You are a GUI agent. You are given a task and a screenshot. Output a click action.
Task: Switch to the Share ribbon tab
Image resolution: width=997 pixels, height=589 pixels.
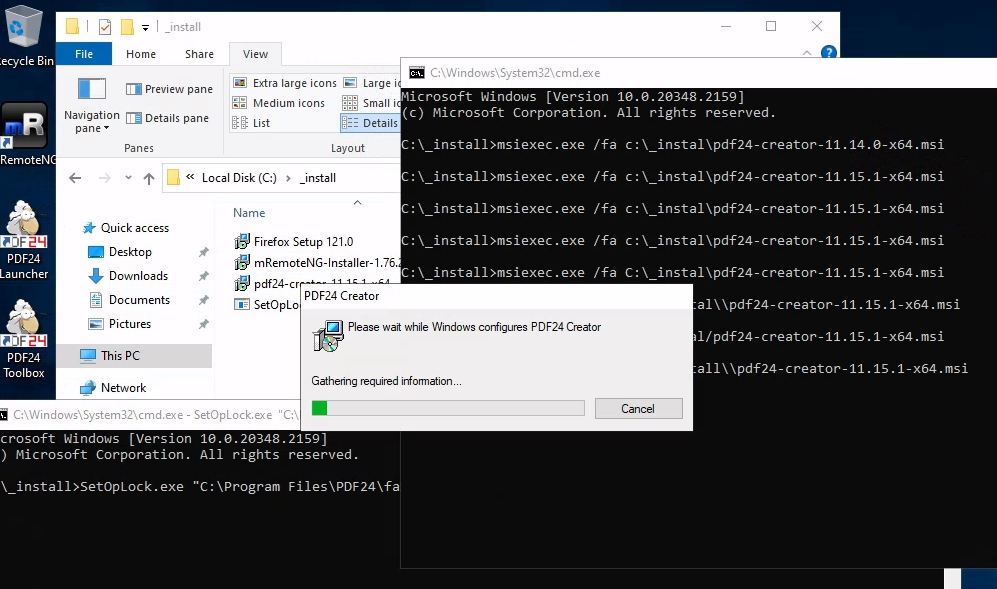(x=199, y=54)
